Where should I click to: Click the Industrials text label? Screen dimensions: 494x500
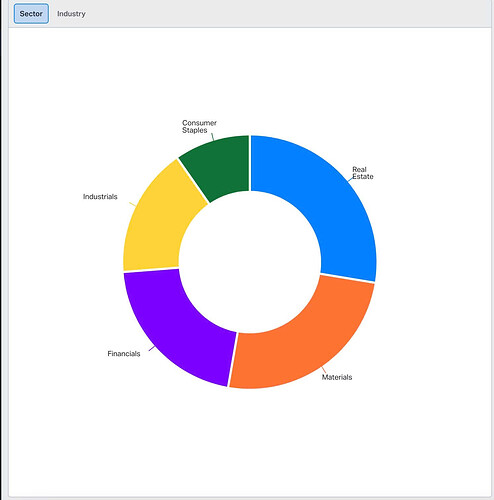click(100, 197)
